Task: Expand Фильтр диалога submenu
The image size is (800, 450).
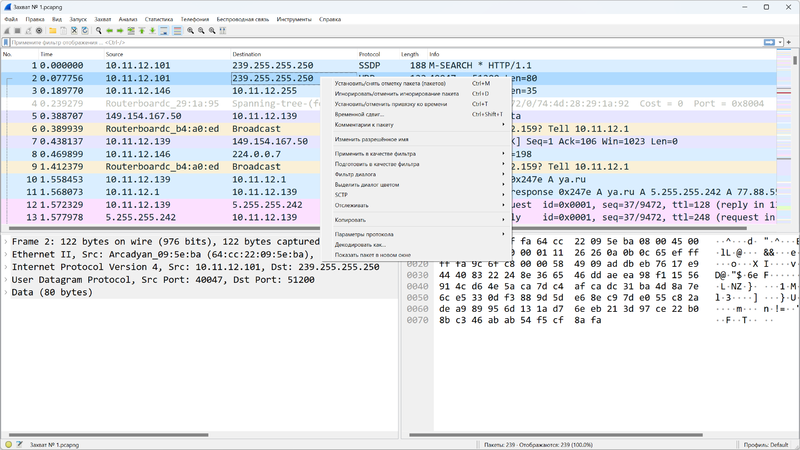Action: (416, 174)
